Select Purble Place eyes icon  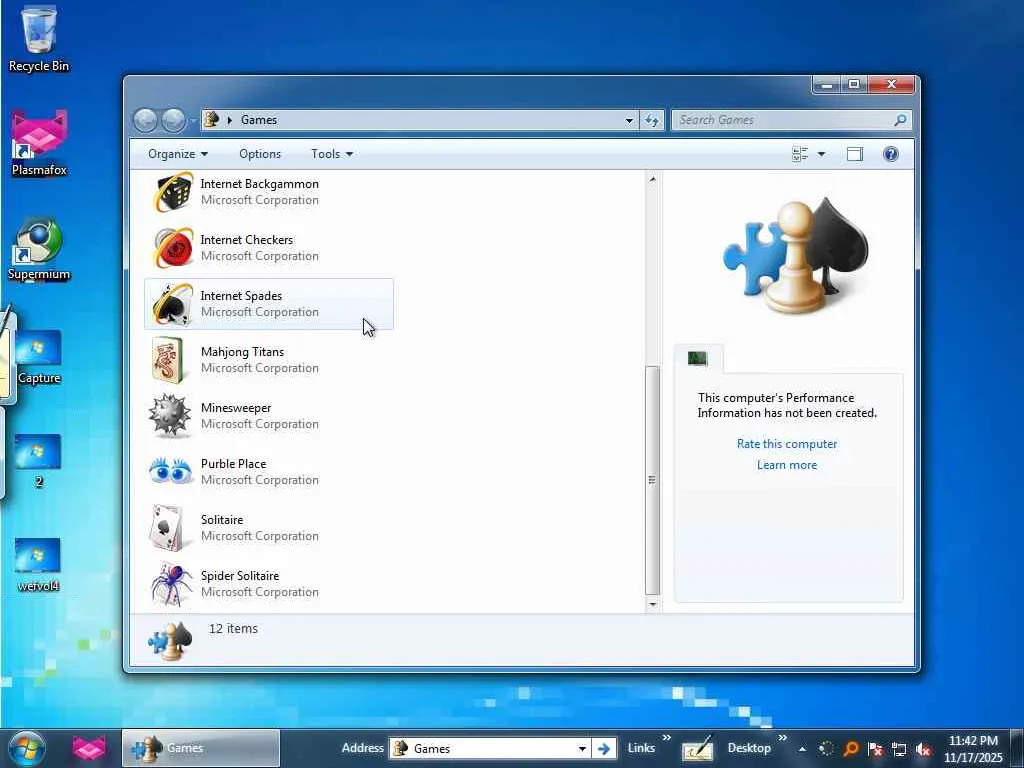[170, 470]
